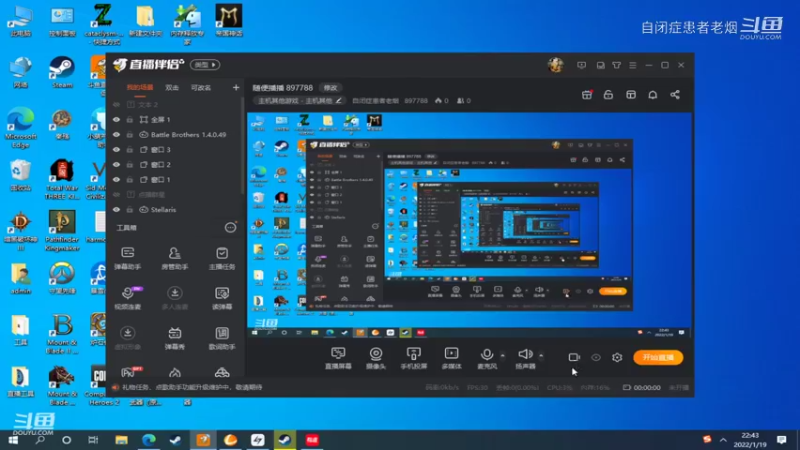800x450 pixels.
Task: Open the 视频连麦 video link tool
Action: [128, 298]
